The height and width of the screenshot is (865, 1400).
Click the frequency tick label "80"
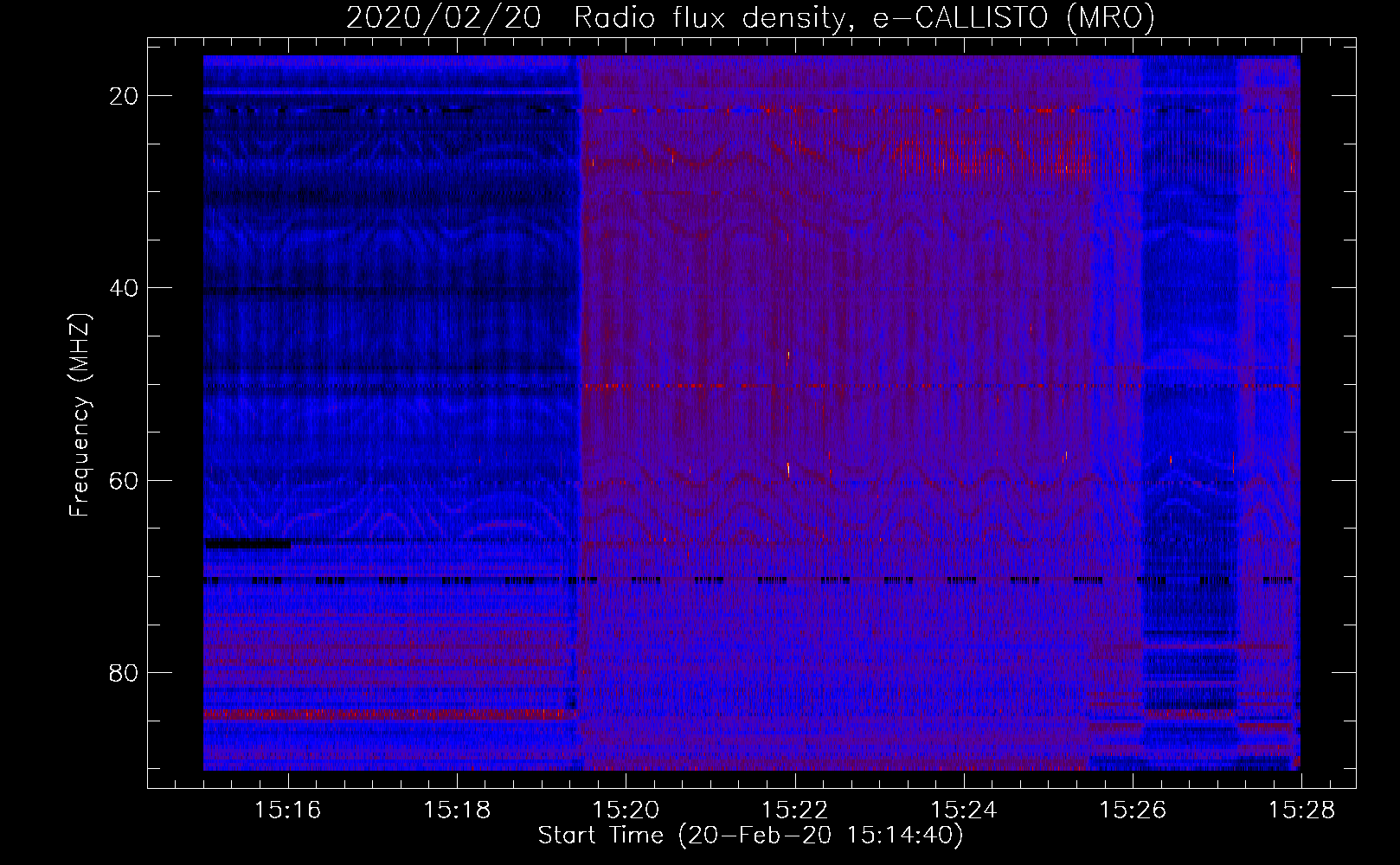pos(125,672)
